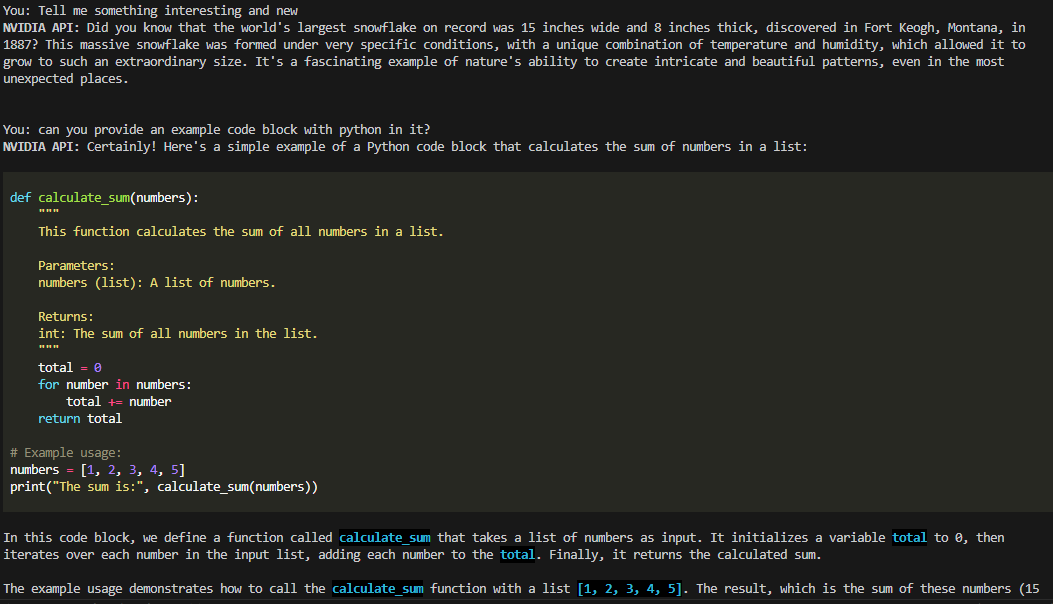
Task: Click the 'Parameters:' line in the docstring
Action: 76,265
